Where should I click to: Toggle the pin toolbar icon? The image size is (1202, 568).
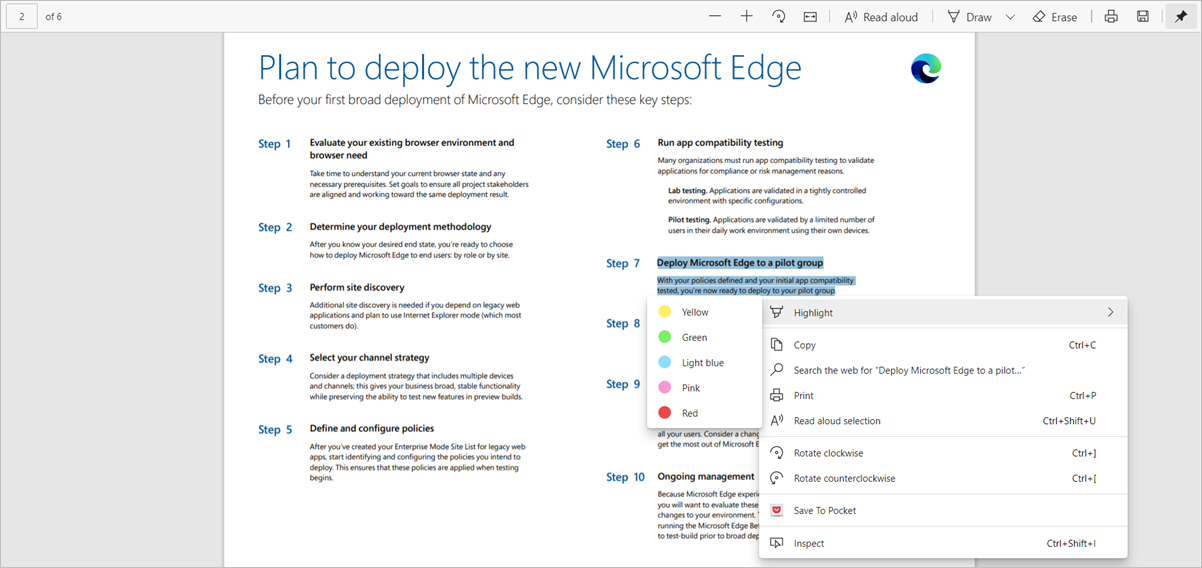pyautogui.click(x=1181, y=17)
